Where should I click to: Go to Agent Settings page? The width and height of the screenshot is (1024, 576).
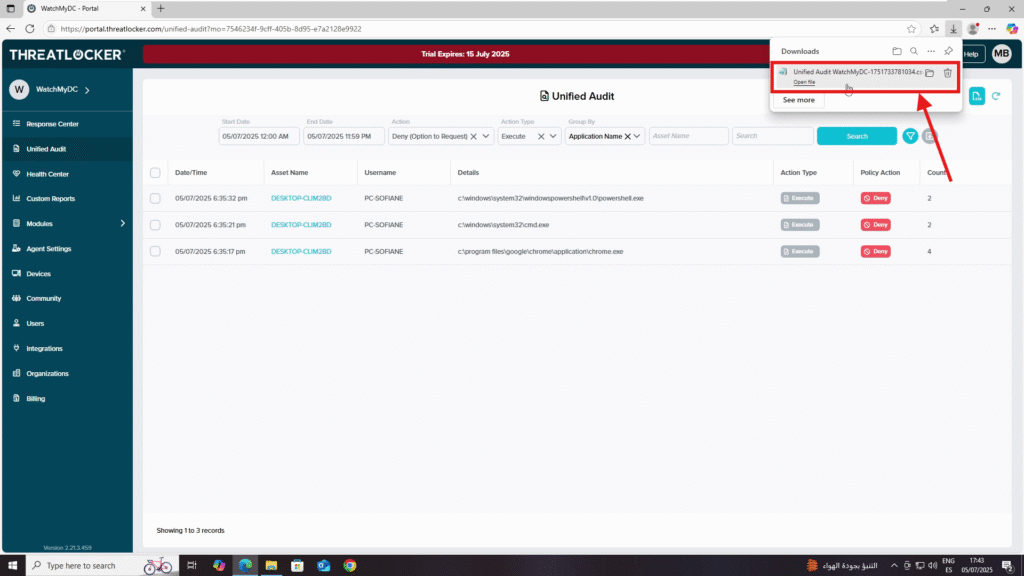click(x=48, y=249)
